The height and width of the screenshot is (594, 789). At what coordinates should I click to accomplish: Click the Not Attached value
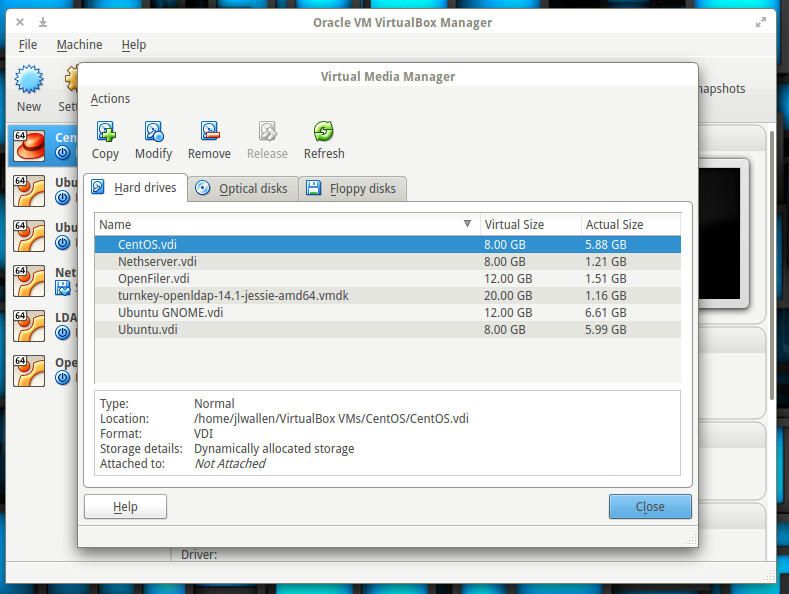230,464
